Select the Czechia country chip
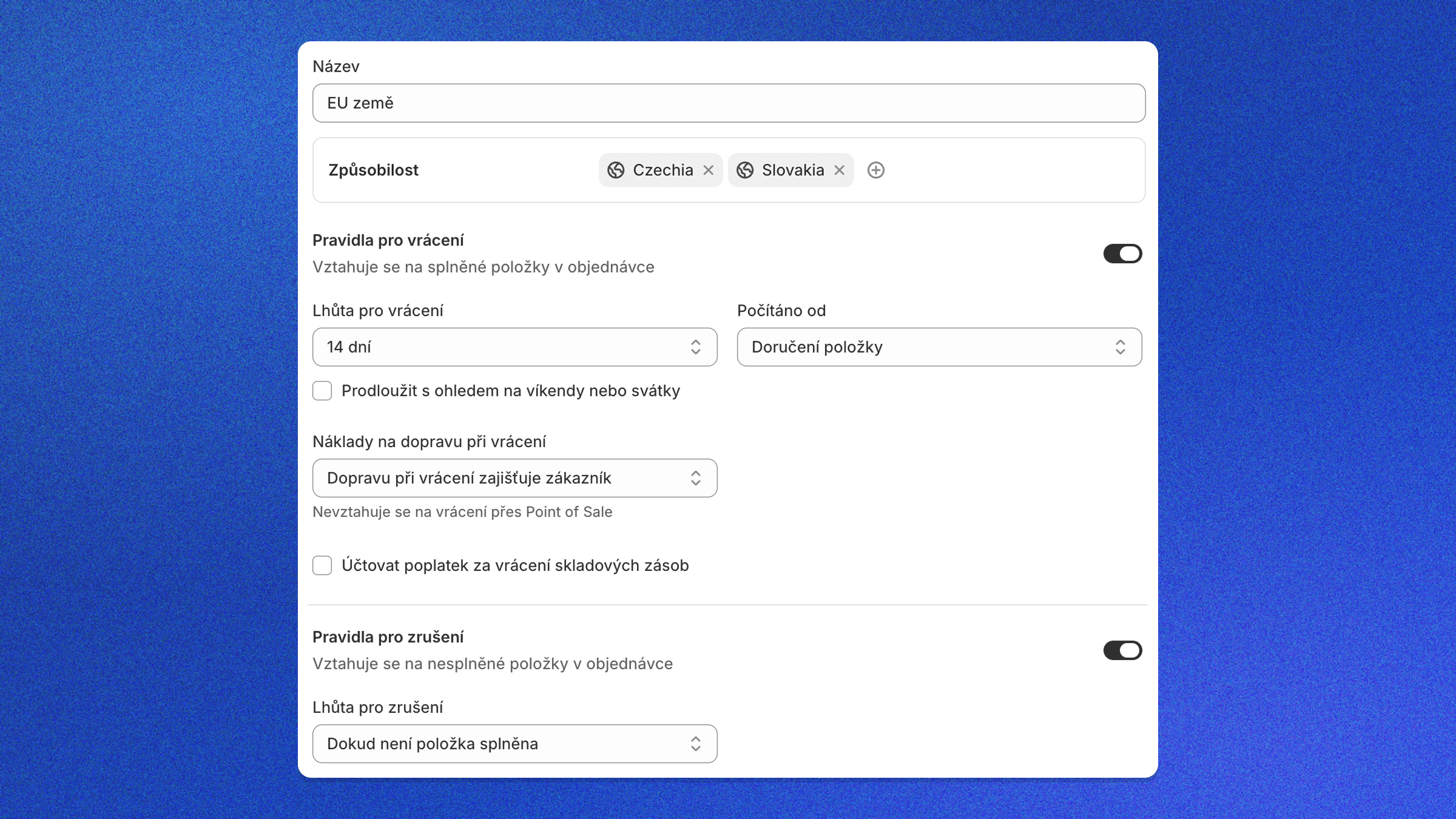1456x819 pixels. pos(660,170)
